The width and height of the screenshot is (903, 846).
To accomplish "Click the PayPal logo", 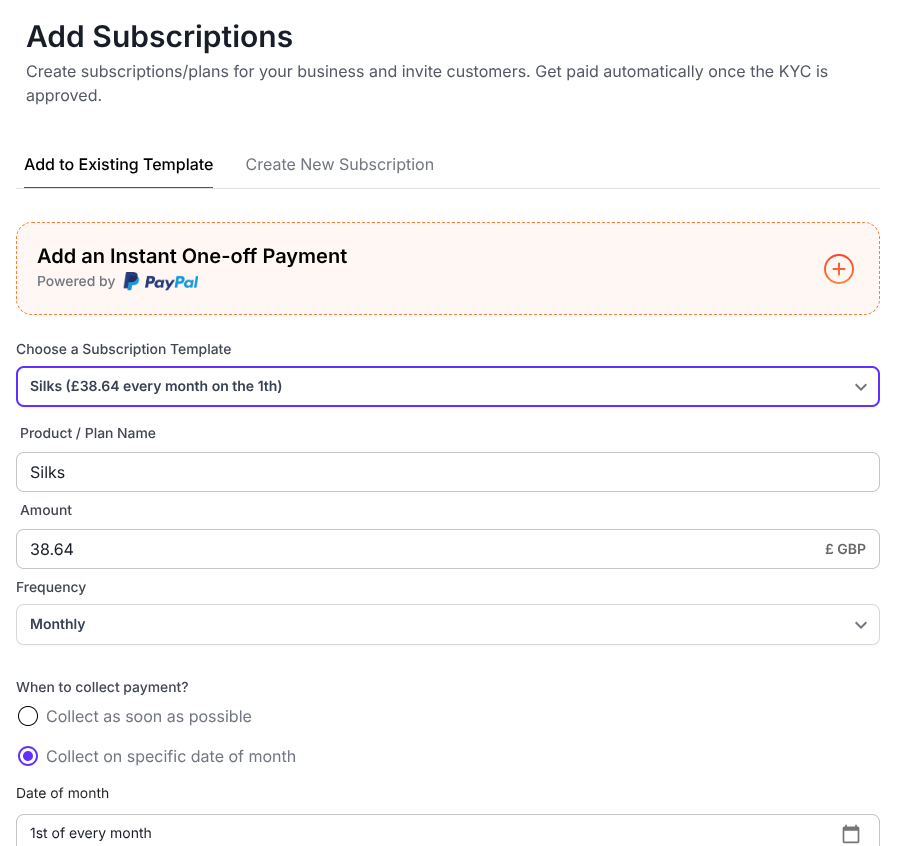I will pyautogui.click(x=161, y=282).
